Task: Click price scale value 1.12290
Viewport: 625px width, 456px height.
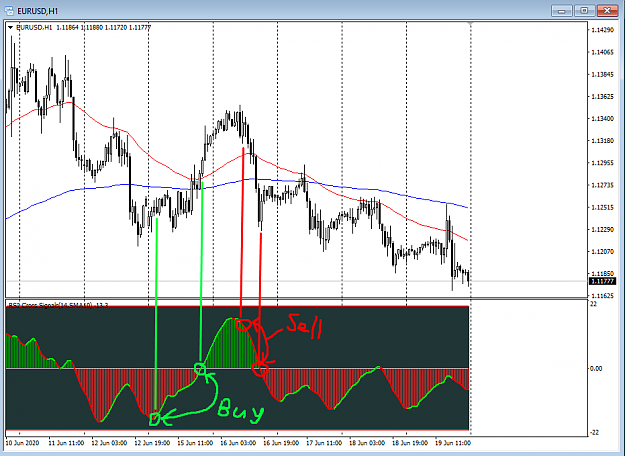Action: 603,230
